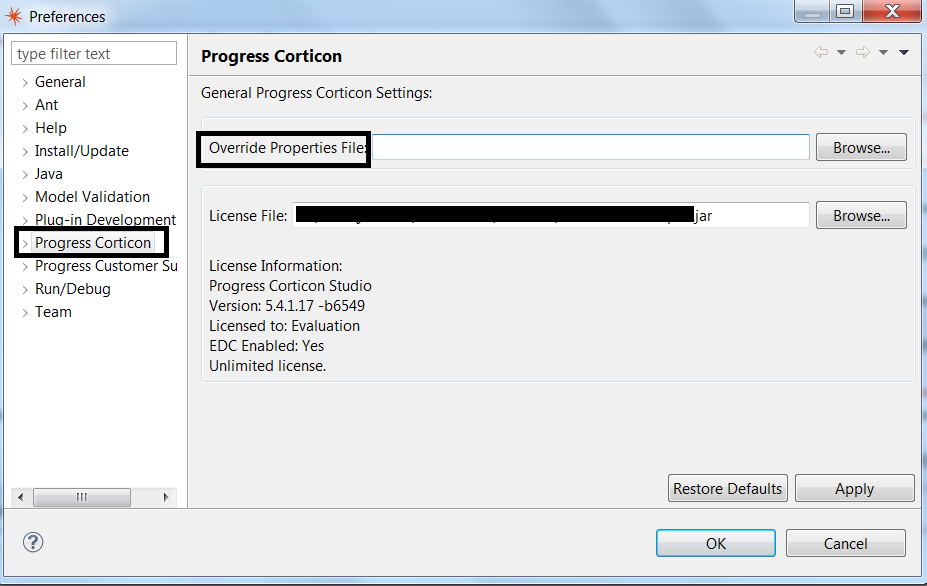Click the 'General Progress Corticon Settings:' label
The image size is (927, 586).
click(316, 93)
